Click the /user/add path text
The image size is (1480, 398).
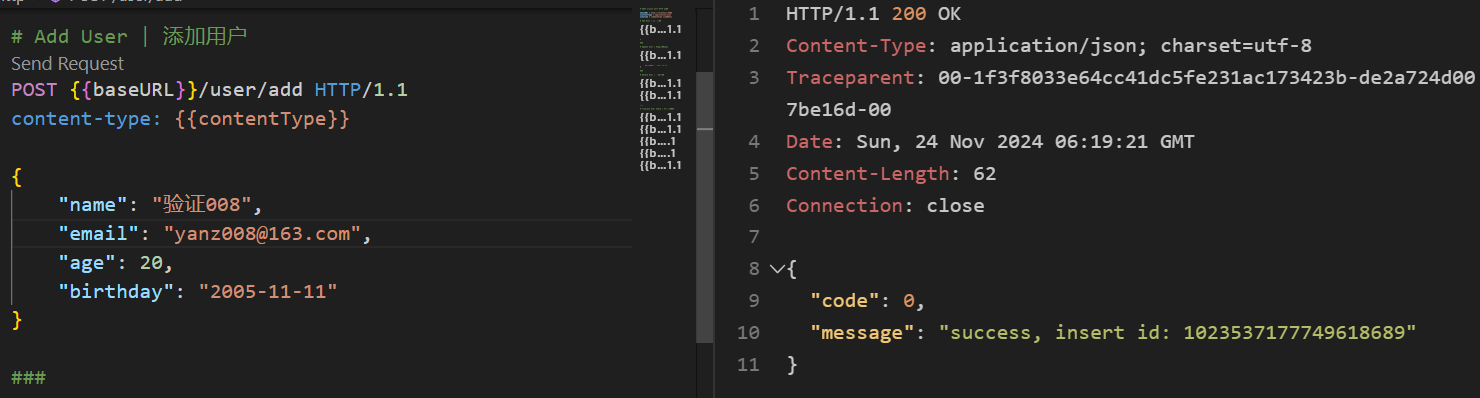point(251,90)
